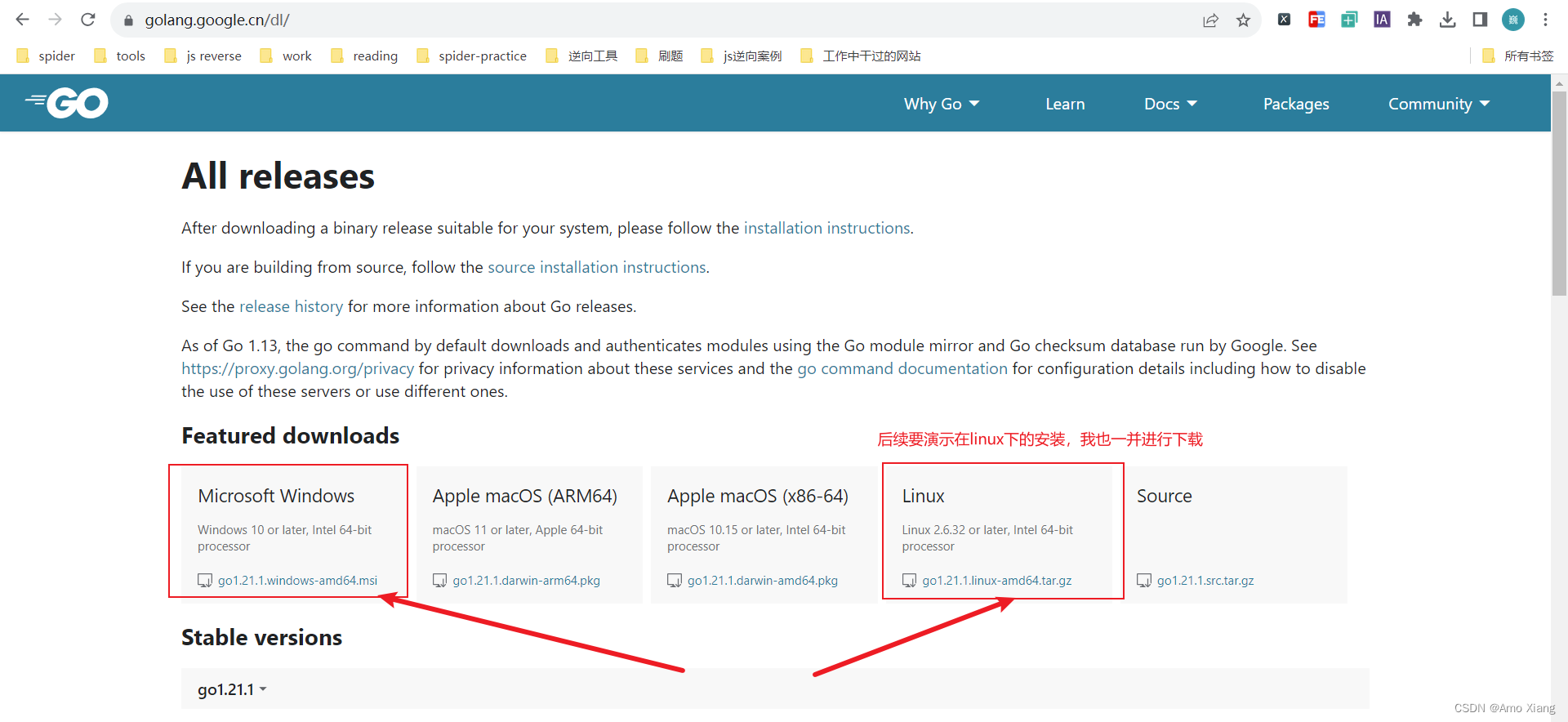1568x722 pixels.
Task: Download go1.21.1.linux-amd64.tar.gz
Action: [997, 581]
